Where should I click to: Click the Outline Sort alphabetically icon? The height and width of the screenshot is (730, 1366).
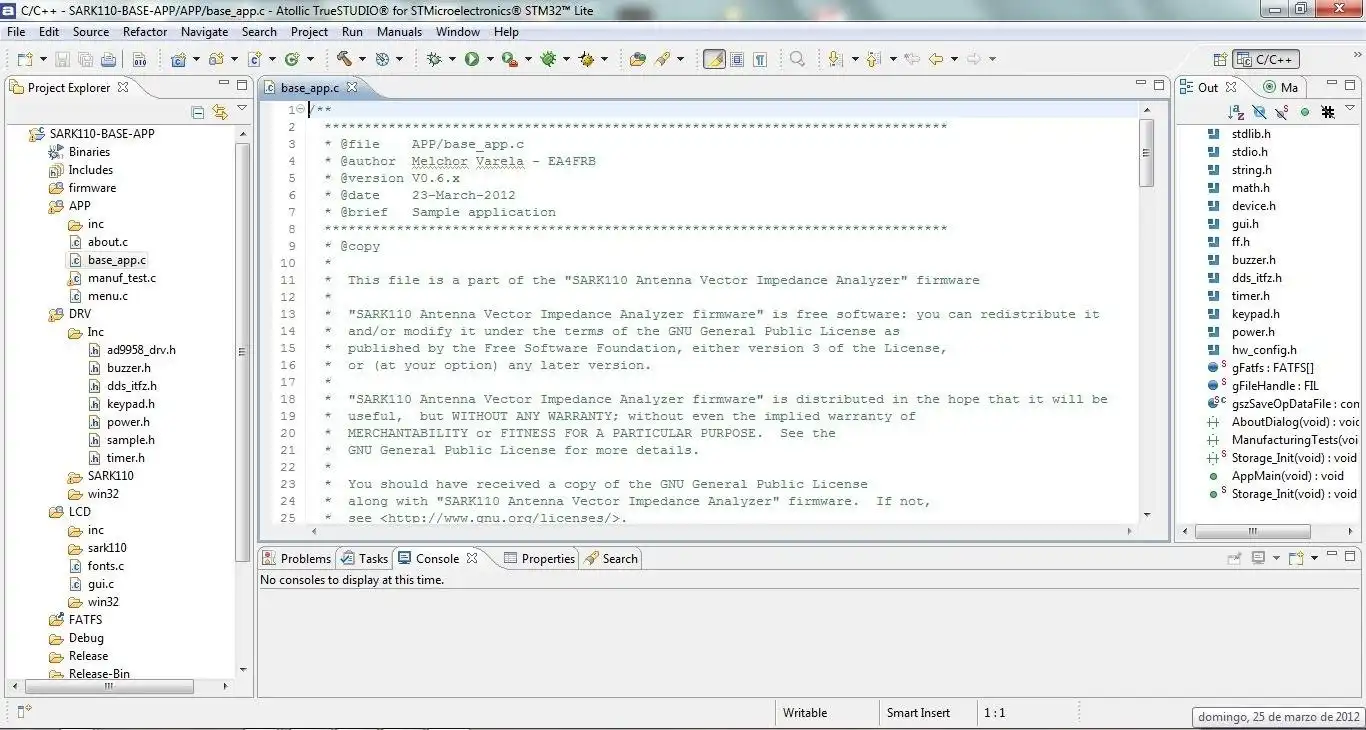click(x=1236, y=113)
